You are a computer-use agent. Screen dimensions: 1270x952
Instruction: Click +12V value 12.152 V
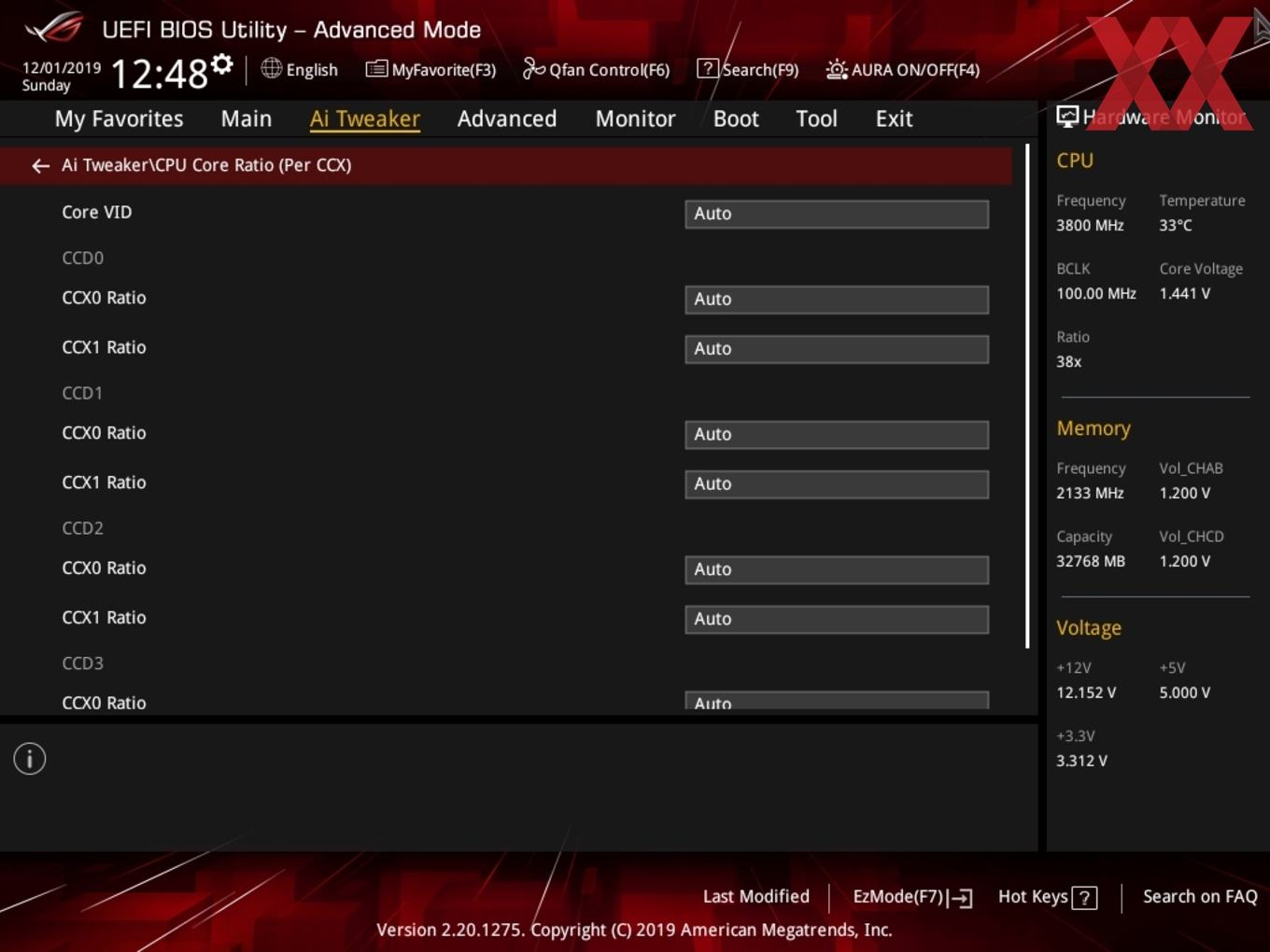coord(1086,693)
